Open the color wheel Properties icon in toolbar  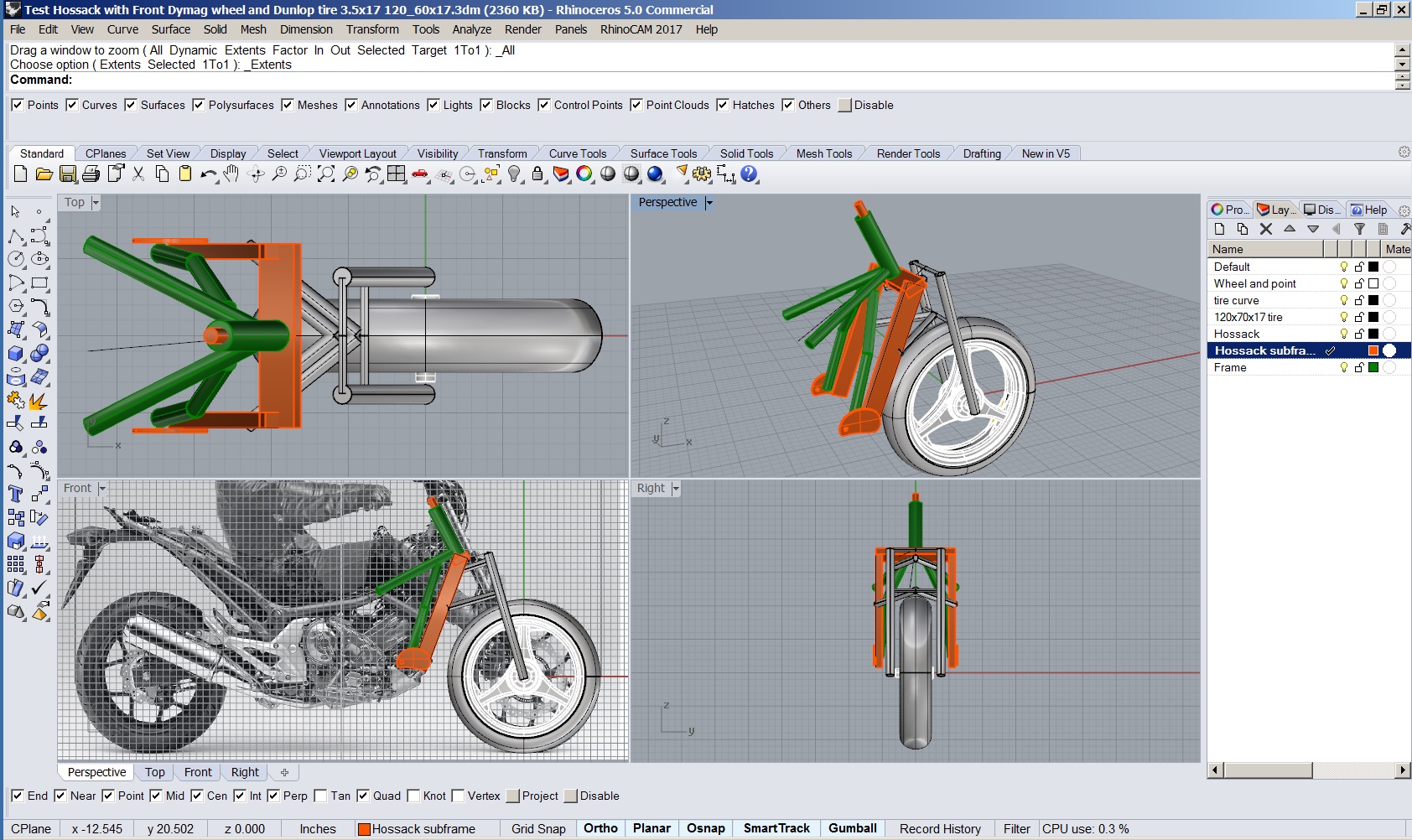tap(584, 174)
